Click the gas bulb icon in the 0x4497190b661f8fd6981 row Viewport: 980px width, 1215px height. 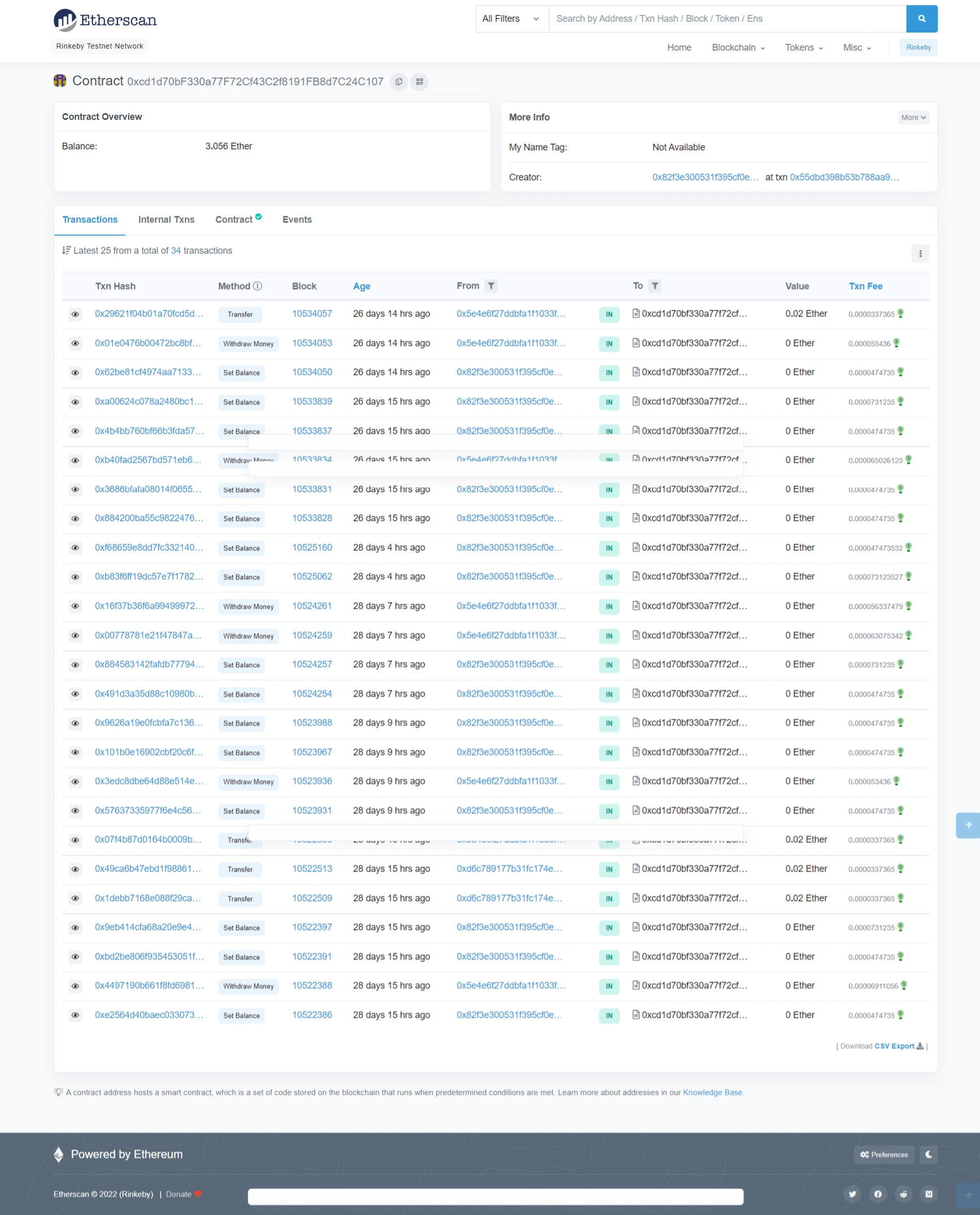(904, 985)
